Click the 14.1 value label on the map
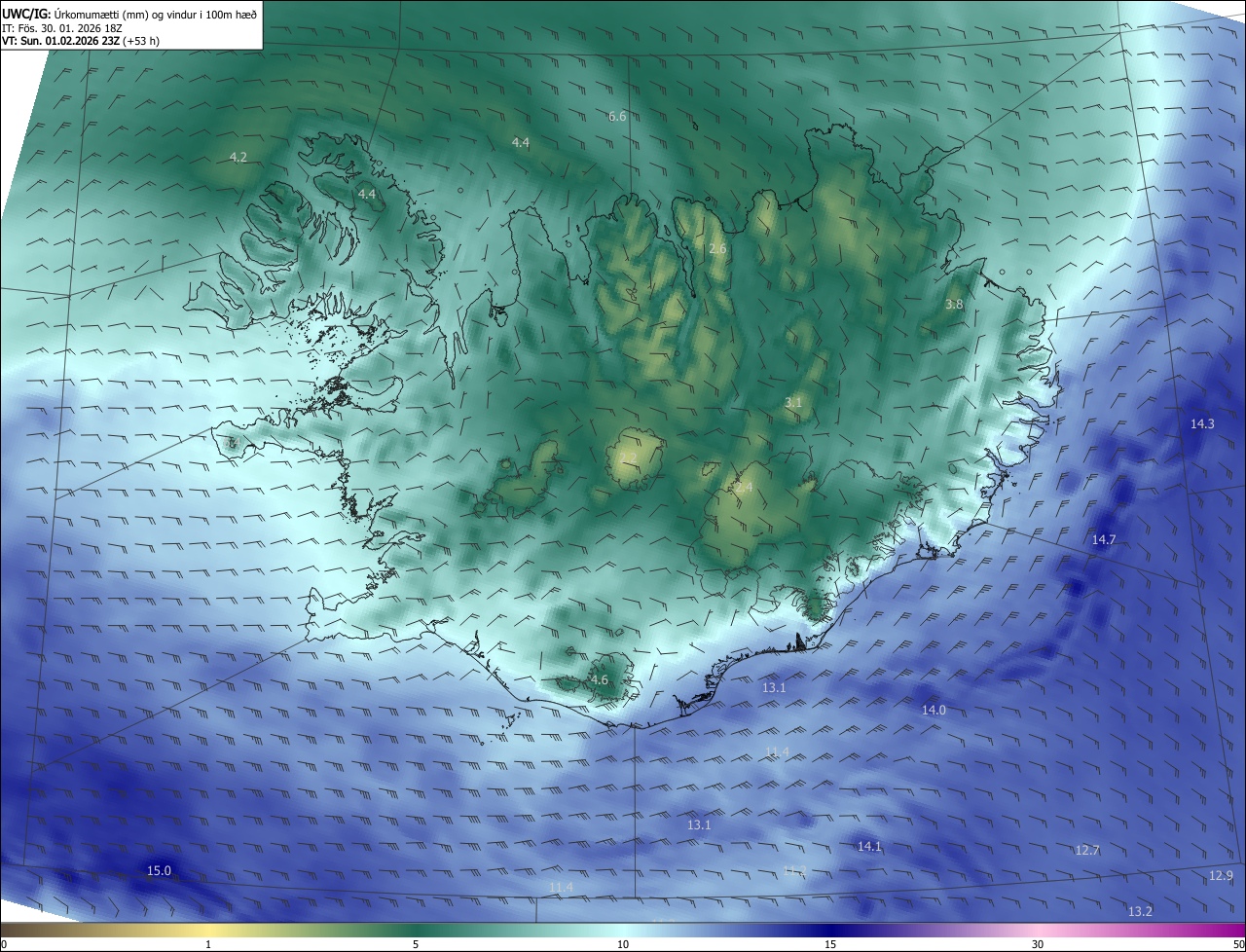 tap(869, 846)
